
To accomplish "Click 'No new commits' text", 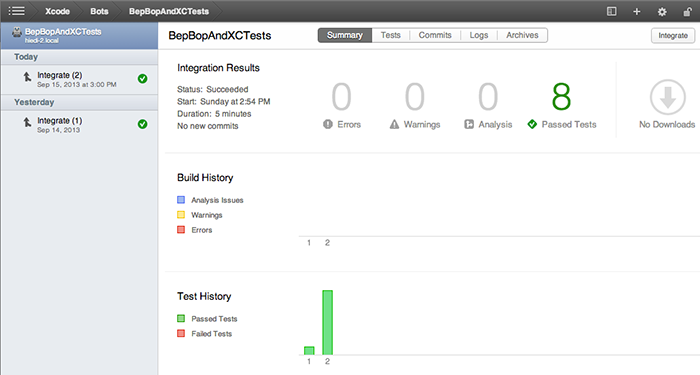I will tap(208, 126).
